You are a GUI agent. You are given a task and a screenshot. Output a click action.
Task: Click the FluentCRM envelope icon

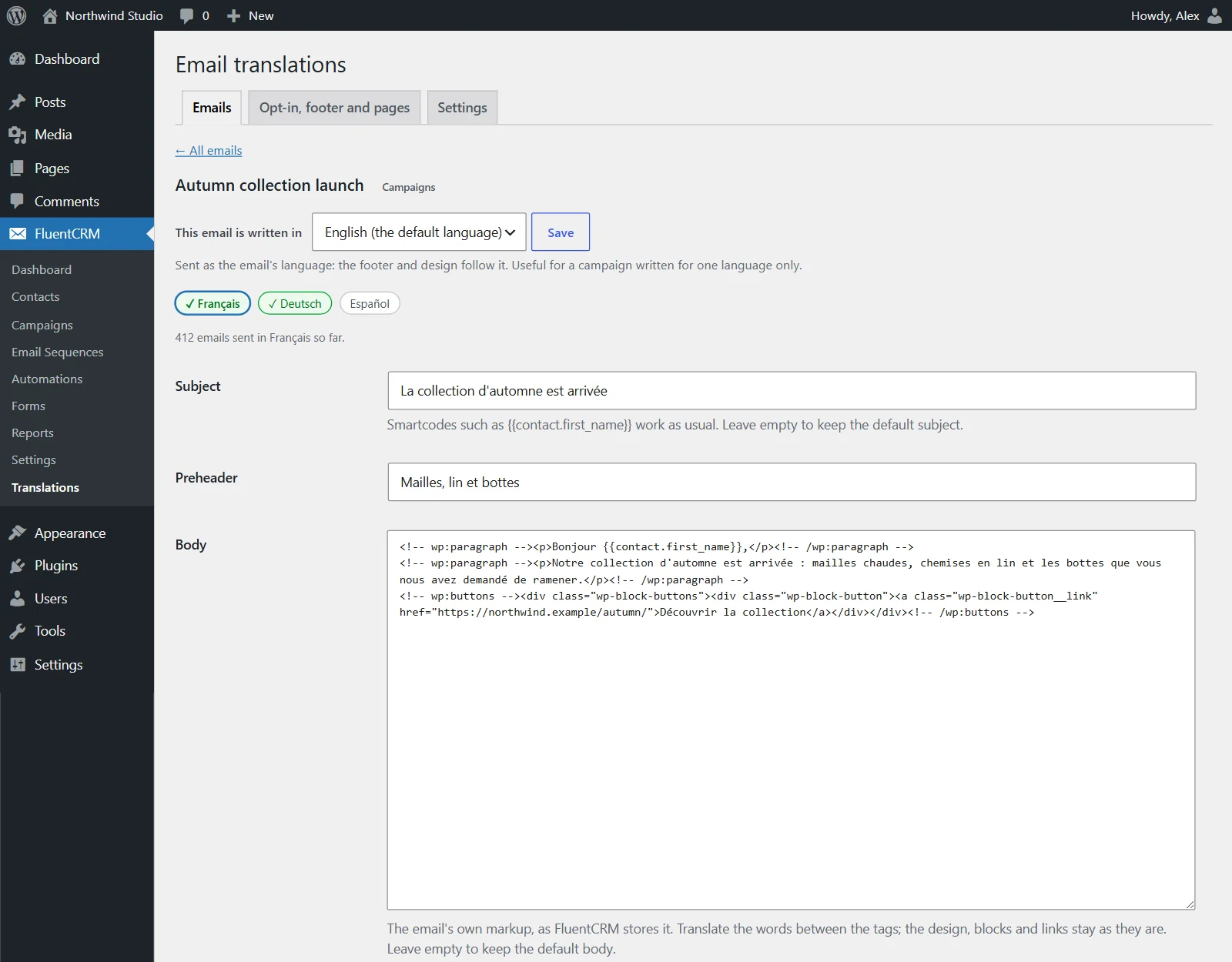18,234
